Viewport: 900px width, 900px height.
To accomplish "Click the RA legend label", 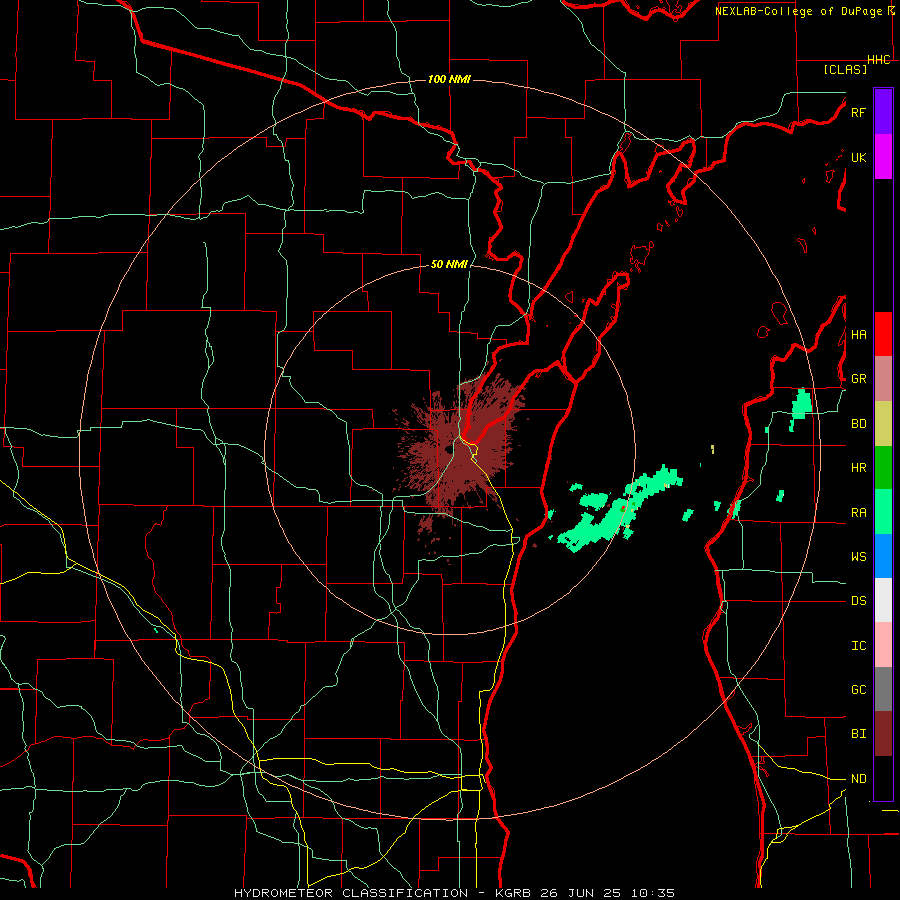I will click(x=858, y=513).
